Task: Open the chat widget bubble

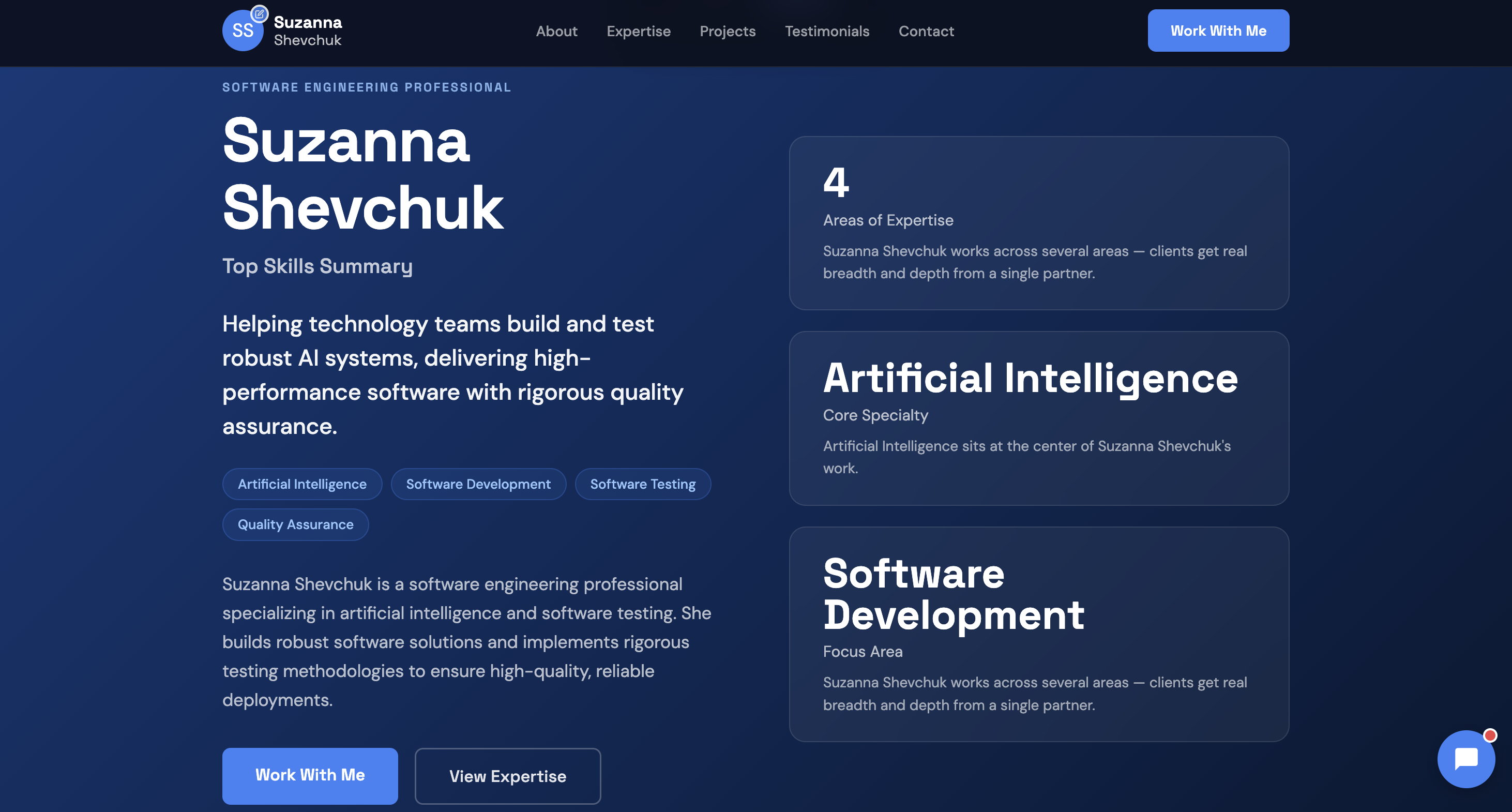Action: pos(1465,759)
